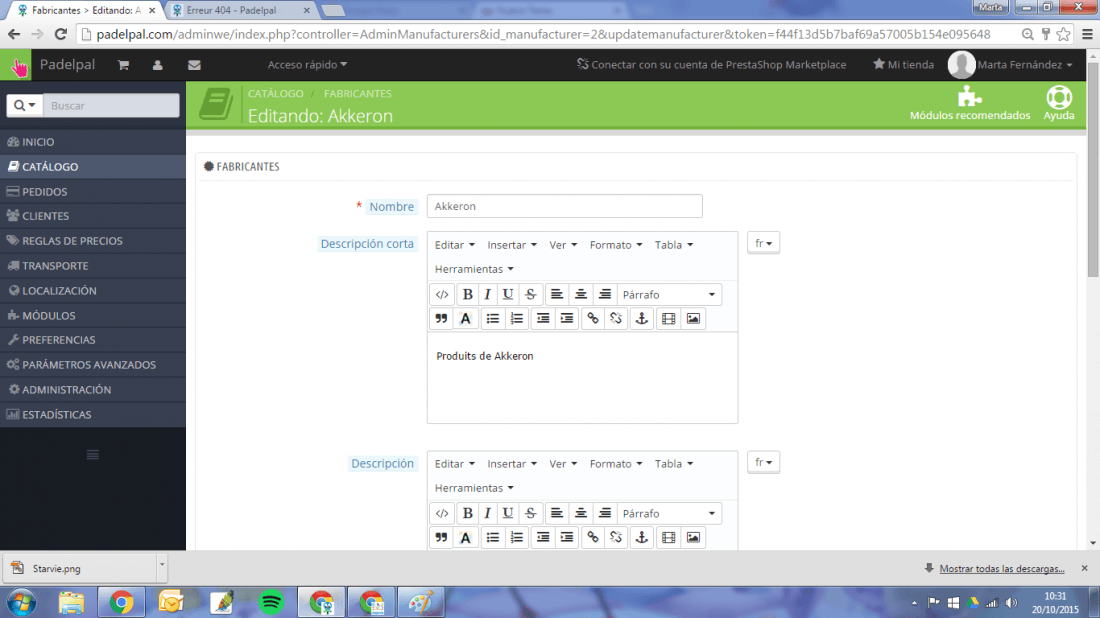Insert link in Descripción corta editor
The image size is (1100, 618).
coord(593,318)
